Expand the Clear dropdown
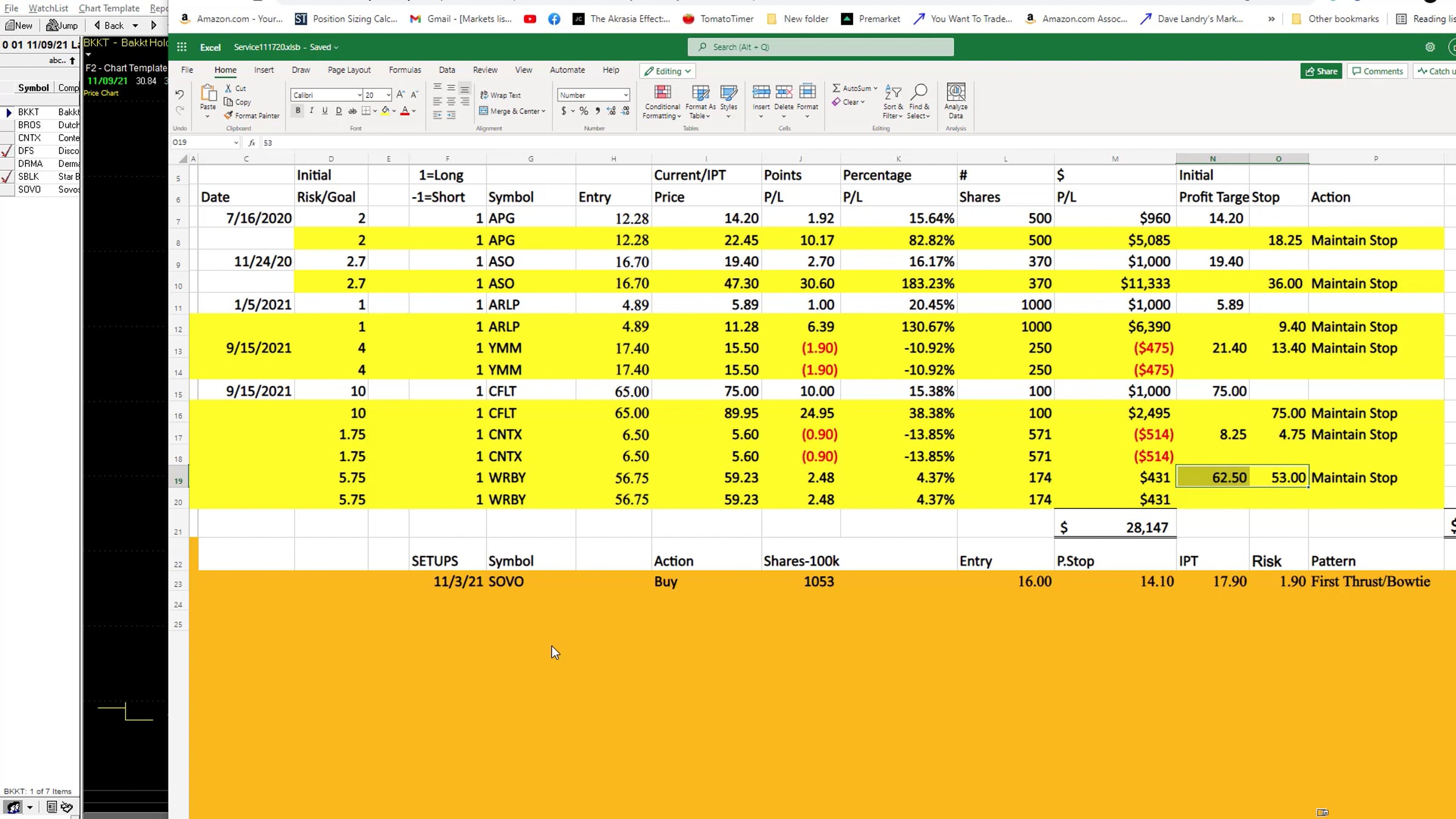 click(863, 102)
